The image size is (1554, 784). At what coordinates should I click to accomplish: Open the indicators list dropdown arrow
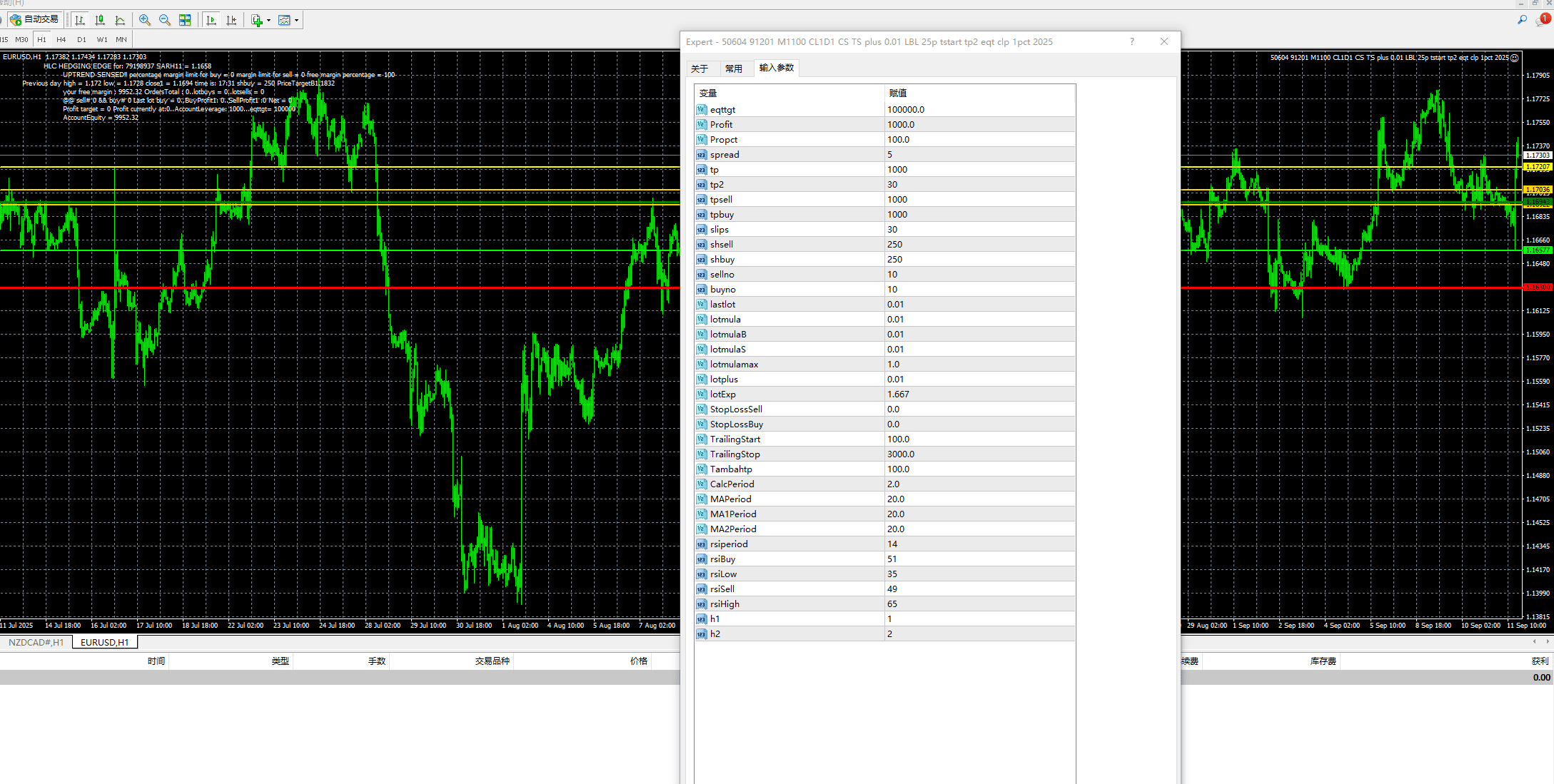268,20
